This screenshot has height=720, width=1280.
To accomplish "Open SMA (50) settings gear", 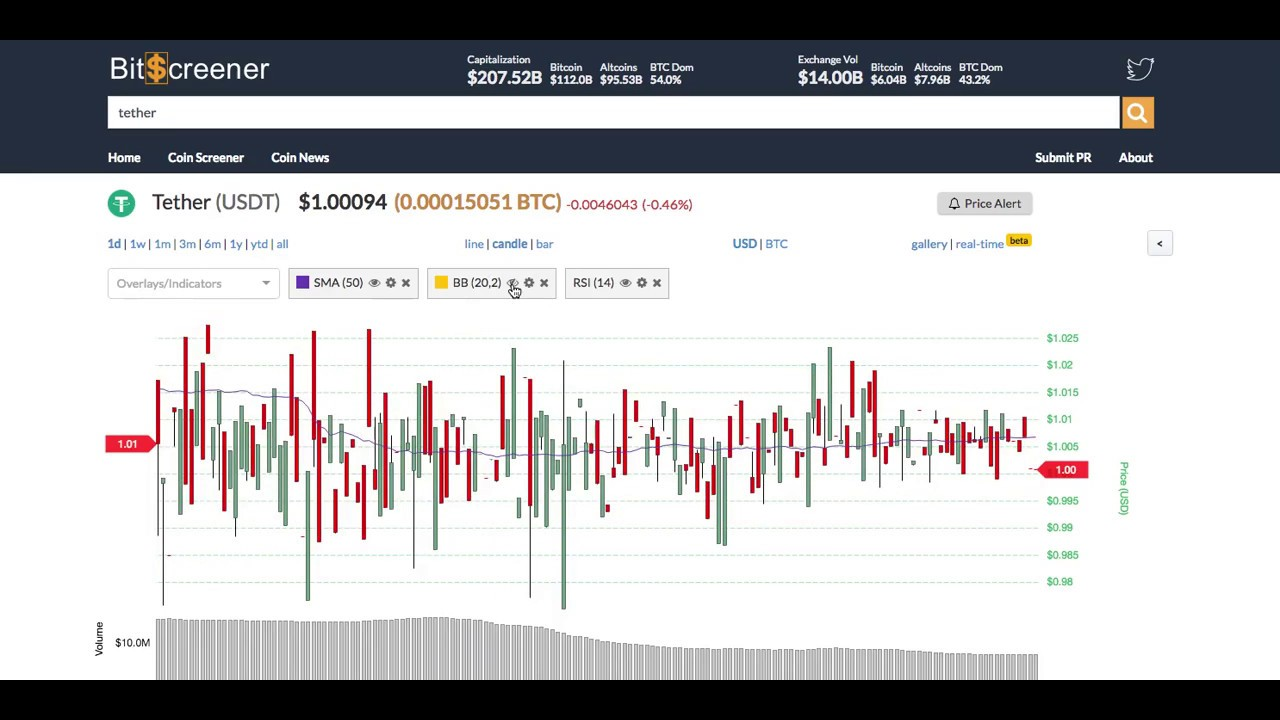I will [391, 283].
